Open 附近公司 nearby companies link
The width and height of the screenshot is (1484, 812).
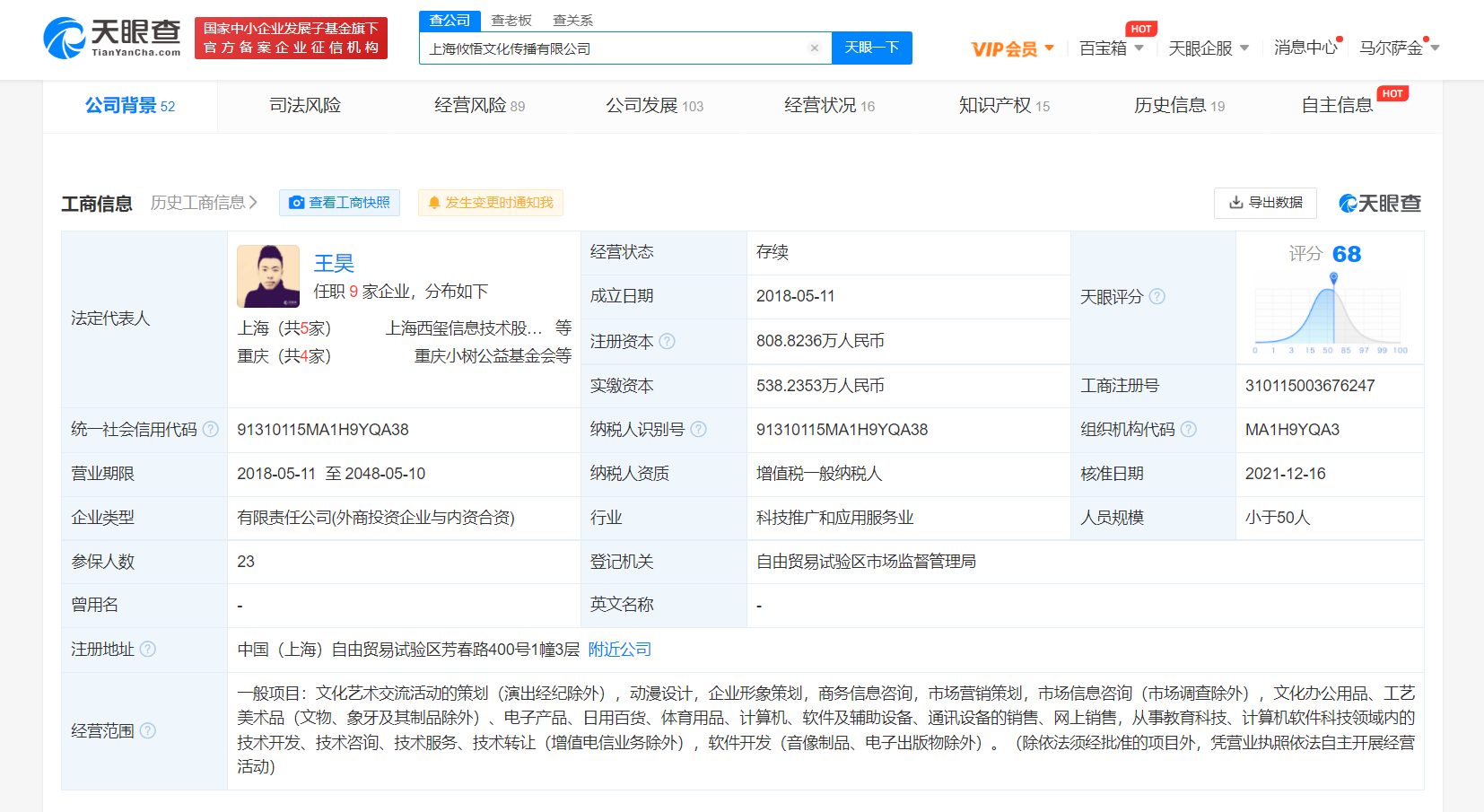[620, 650]
